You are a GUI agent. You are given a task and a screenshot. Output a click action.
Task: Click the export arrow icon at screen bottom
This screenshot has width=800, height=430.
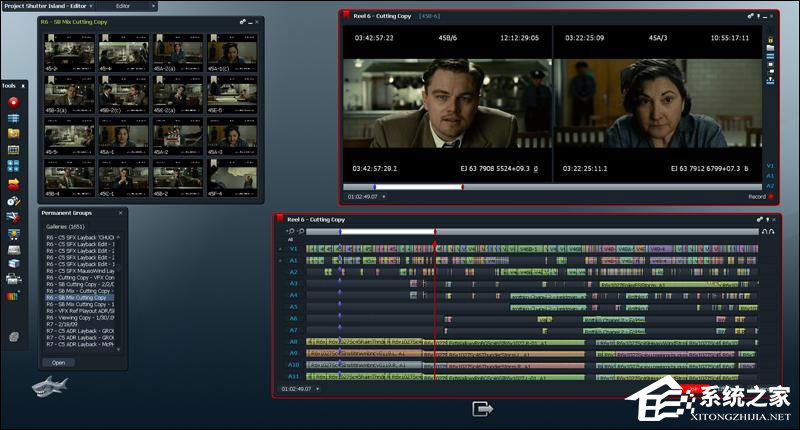coord(482,409)
